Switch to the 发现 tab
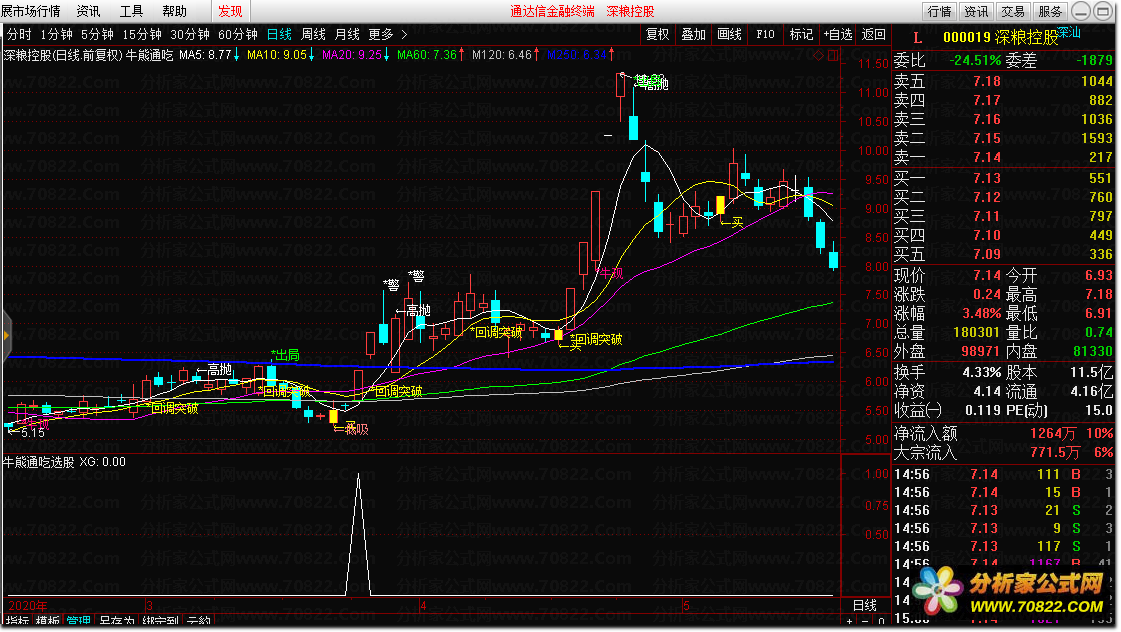The width and height of the screenshot is (1121, 632). [230, 11]
